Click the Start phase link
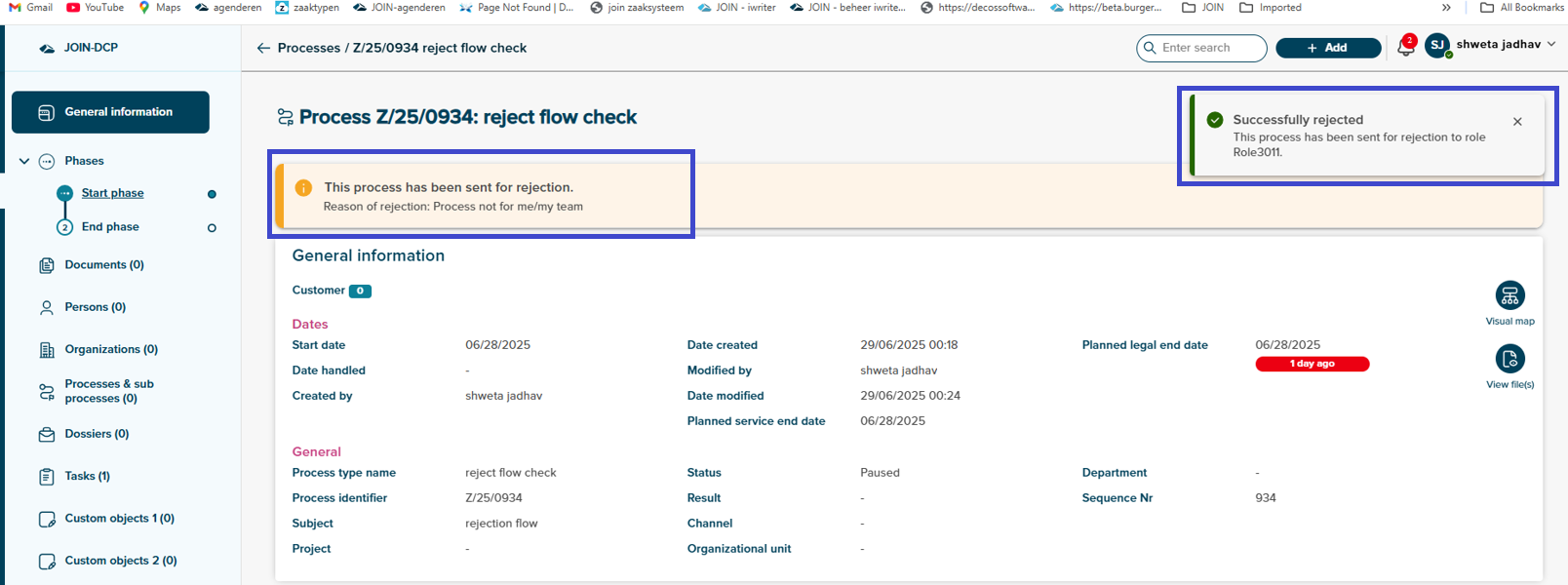Viewport: 1568px width, 585px height. click(x=112, y=193)
